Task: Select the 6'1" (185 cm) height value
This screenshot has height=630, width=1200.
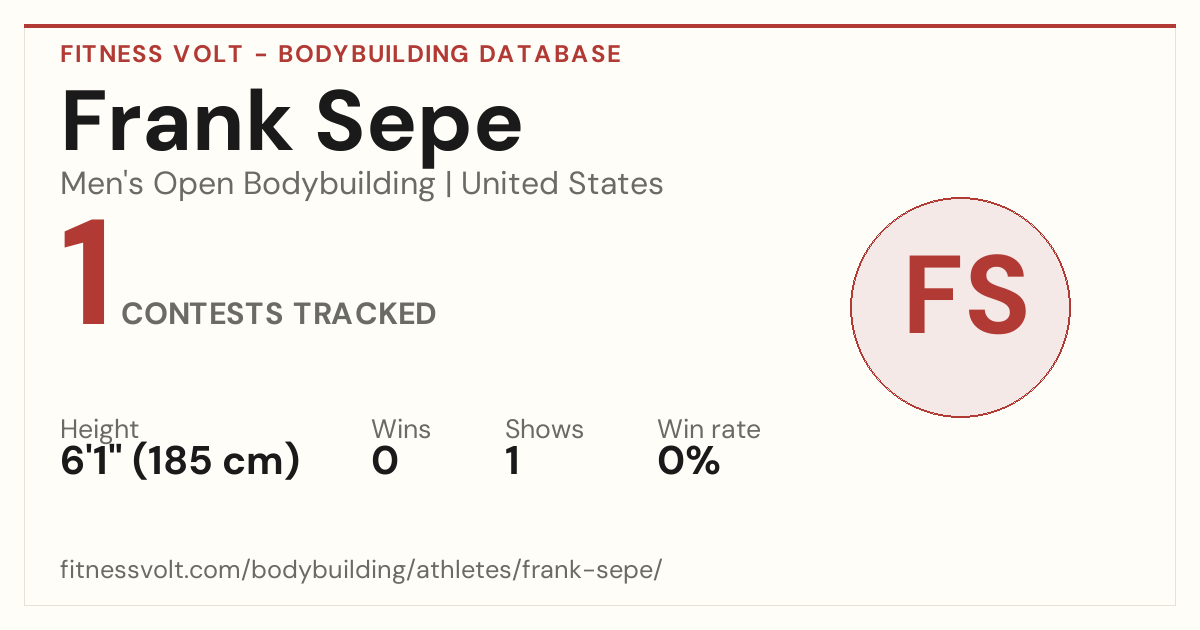Action: pyautogui.click(x=180, y=462)
